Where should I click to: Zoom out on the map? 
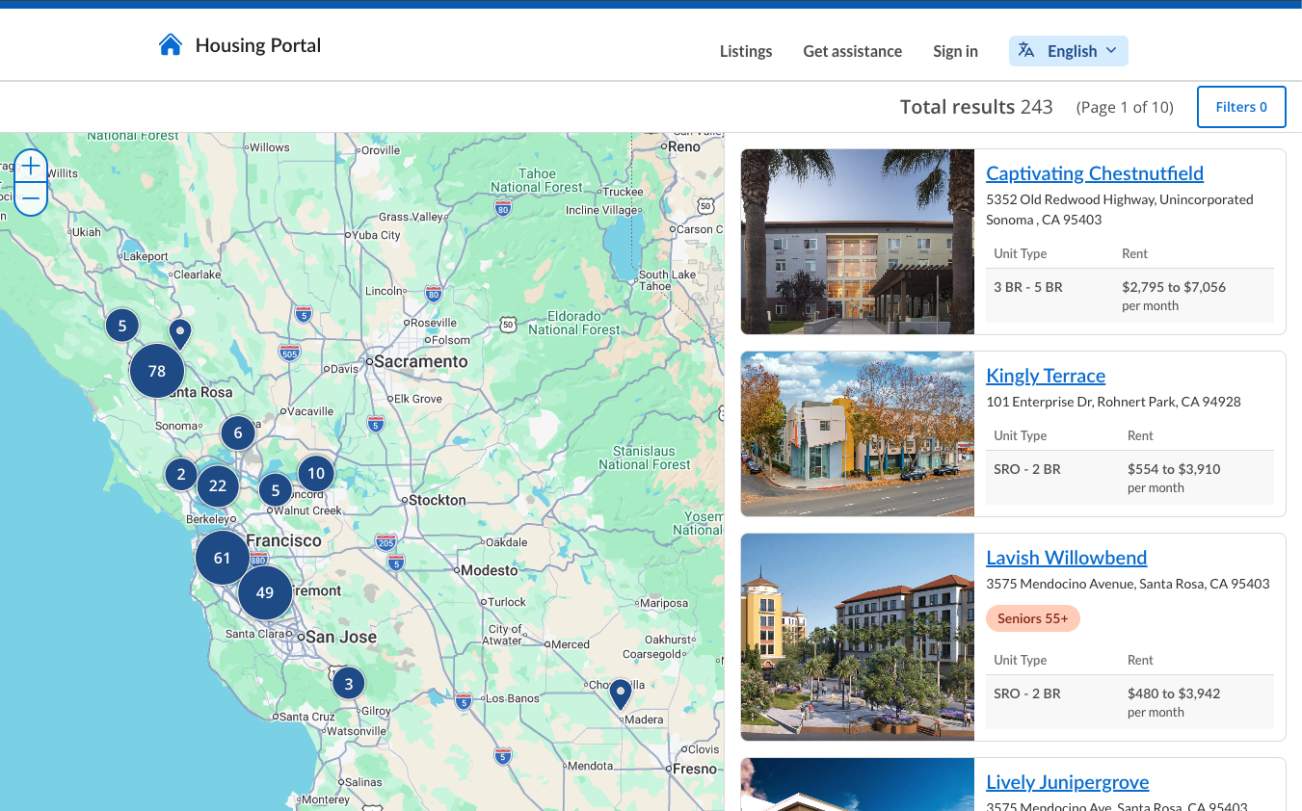tap(31, 199)
